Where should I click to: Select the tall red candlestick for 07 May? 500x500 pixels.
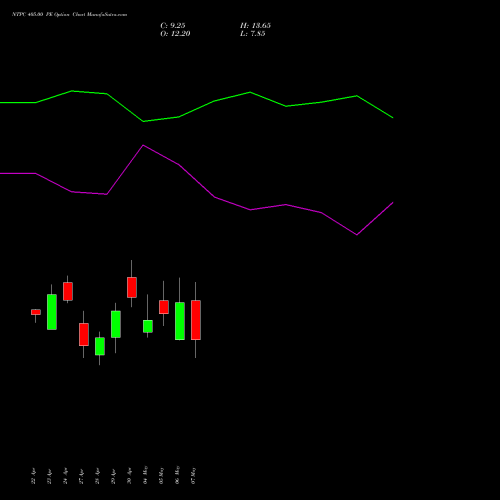[196, 320]
